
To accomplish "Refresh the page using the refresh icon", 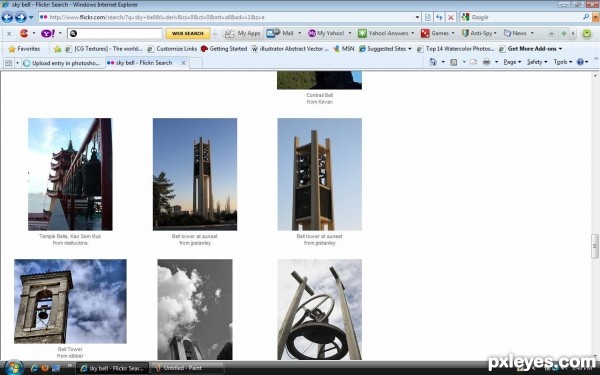I will pyautogui.click(x=439, y=17).
